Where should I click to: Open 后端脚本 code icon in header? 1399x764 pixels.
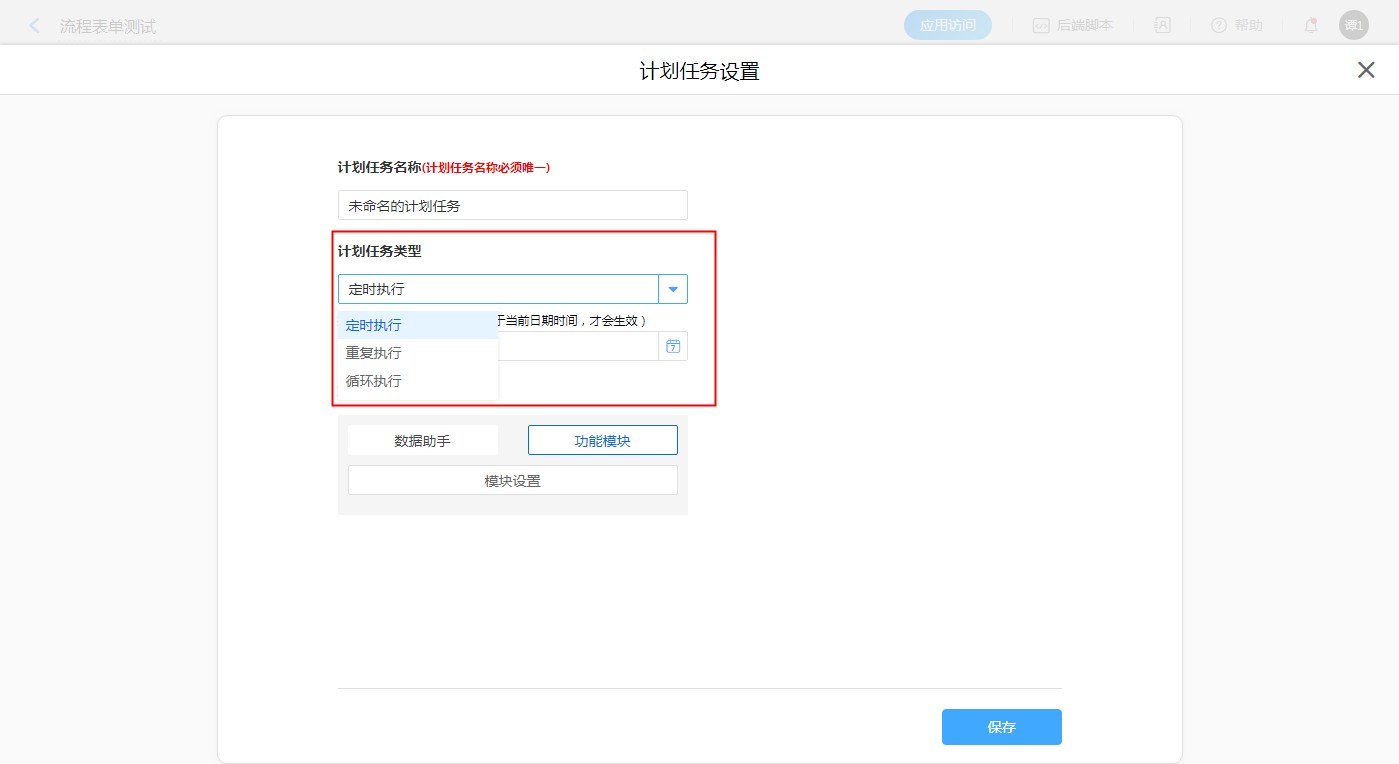pyautogui.click(x=1041, y=26)
